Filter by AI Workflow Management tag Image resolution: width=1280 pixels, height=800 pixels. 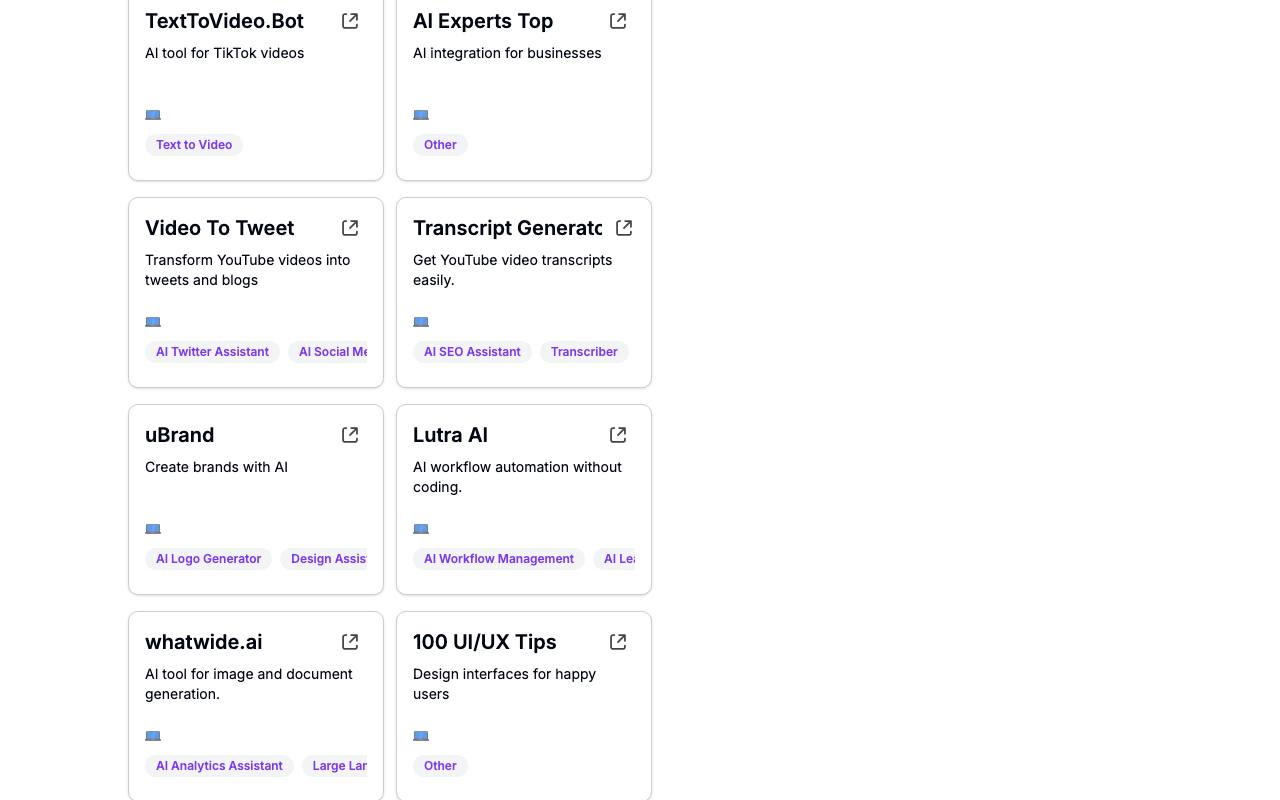coord(499,559)
